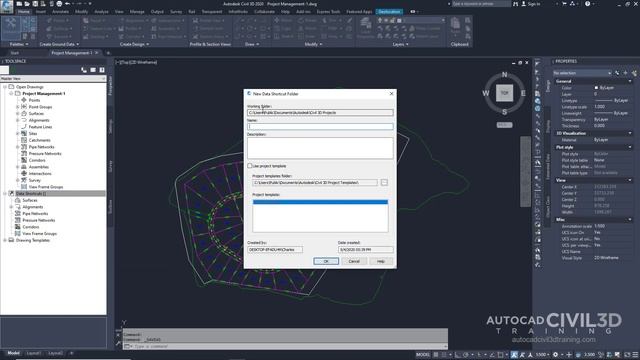This screenshot has height=360, width=640.
Task: Click the Corridors icon under Project Management 1
Action: coord(24,160)
